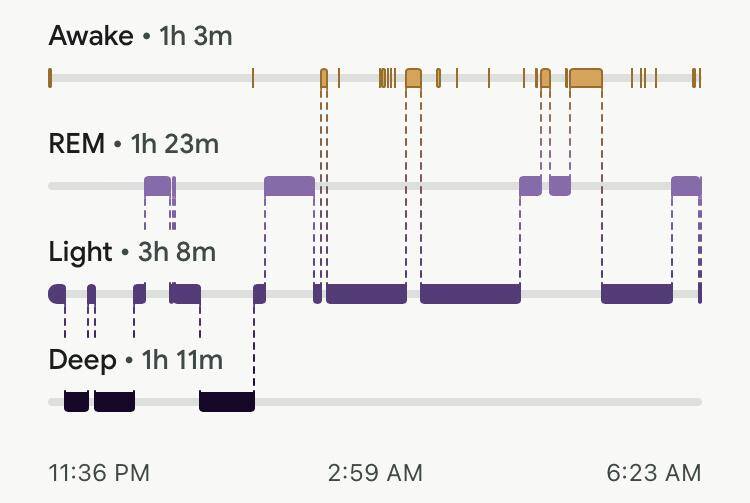Click the awake marker at the very start
750x503 pixels.
pos(50,78)
